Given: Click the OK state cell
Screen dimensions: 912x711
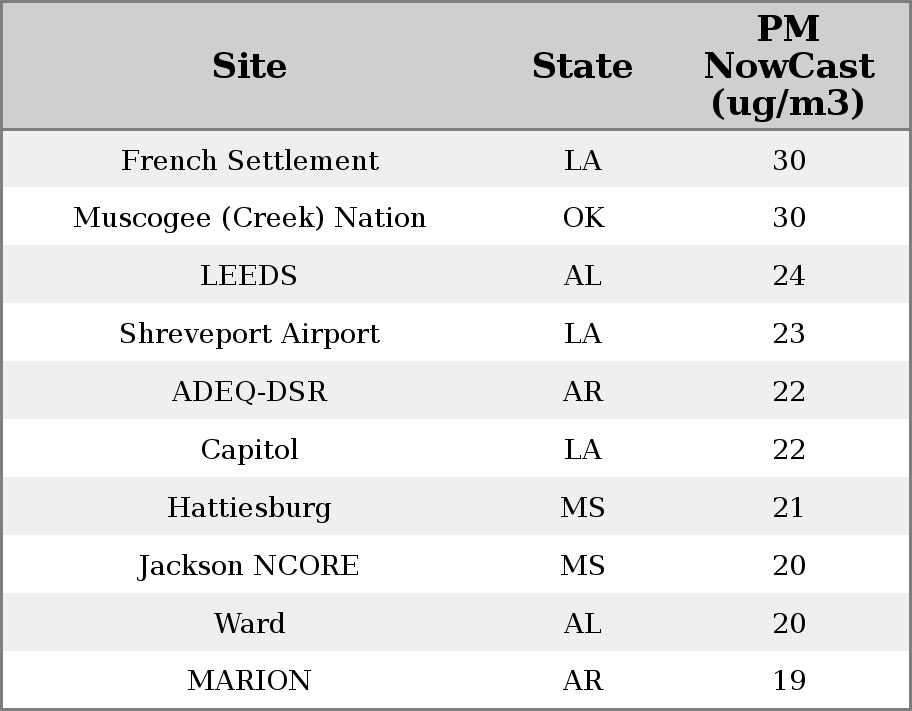Looking at the screenshot, I should coord(583,218).
